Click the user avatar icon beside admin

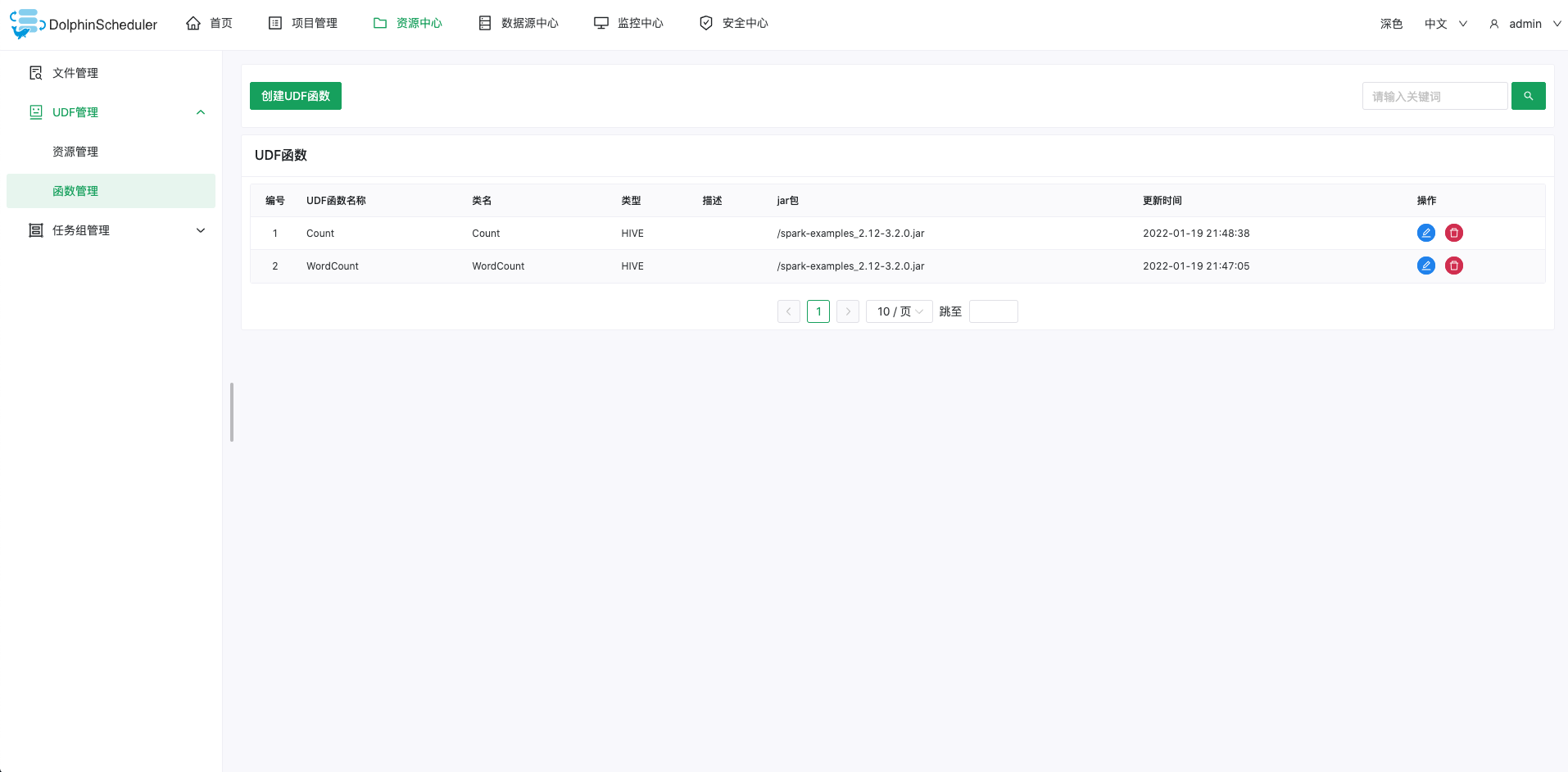tap(1494, 24)
